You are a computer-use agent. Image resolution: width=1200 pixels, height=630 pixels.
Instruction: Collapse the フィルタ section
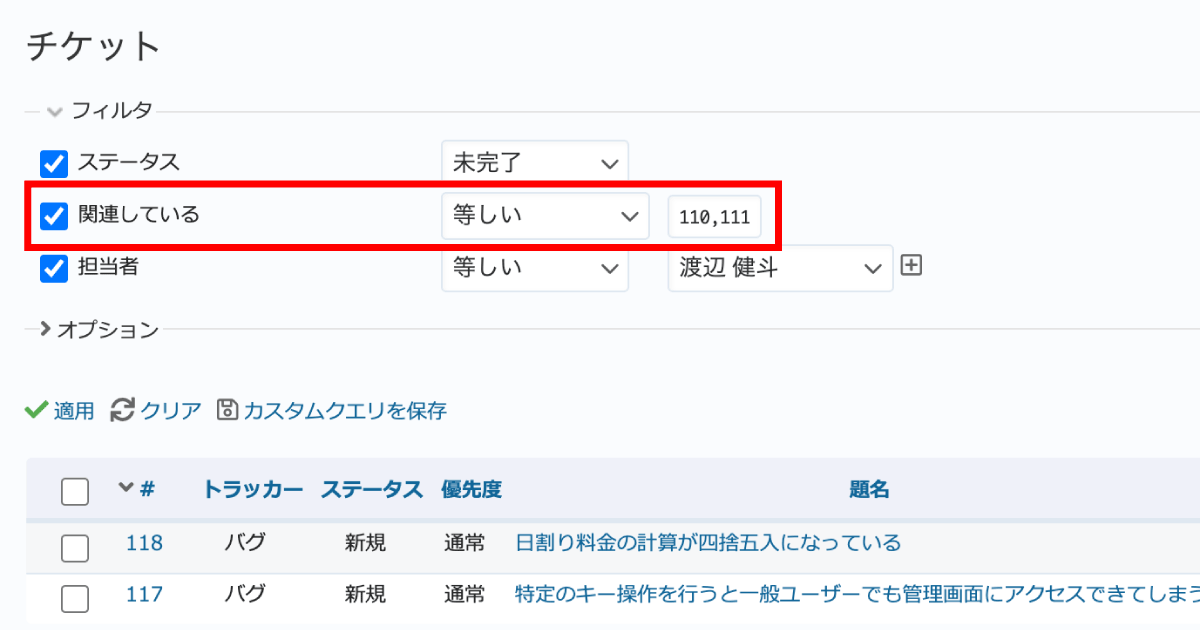(100, 111)
